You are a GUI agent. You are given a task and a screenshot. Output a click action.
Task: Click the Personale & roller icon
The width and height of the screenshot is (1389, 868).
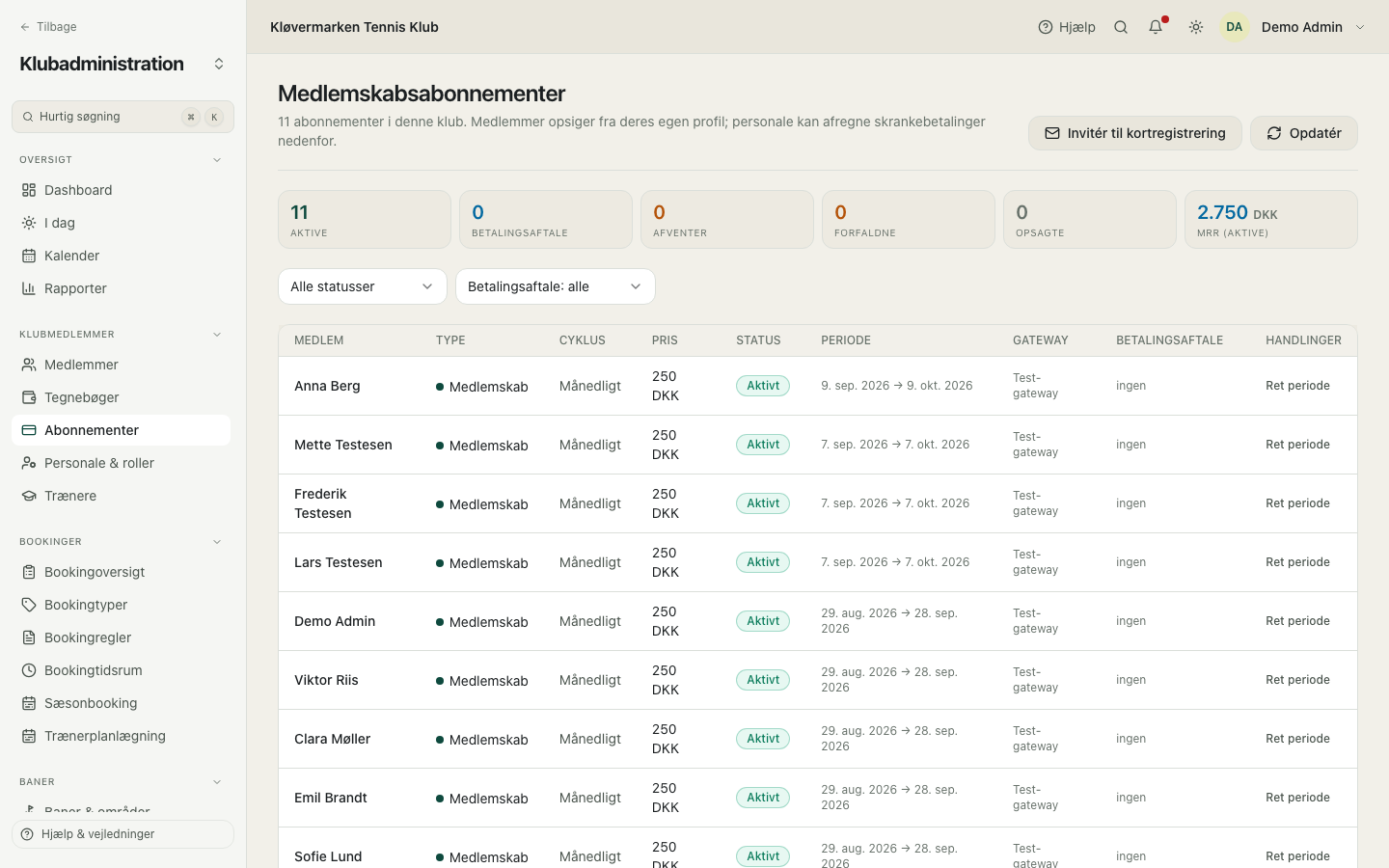29,463
